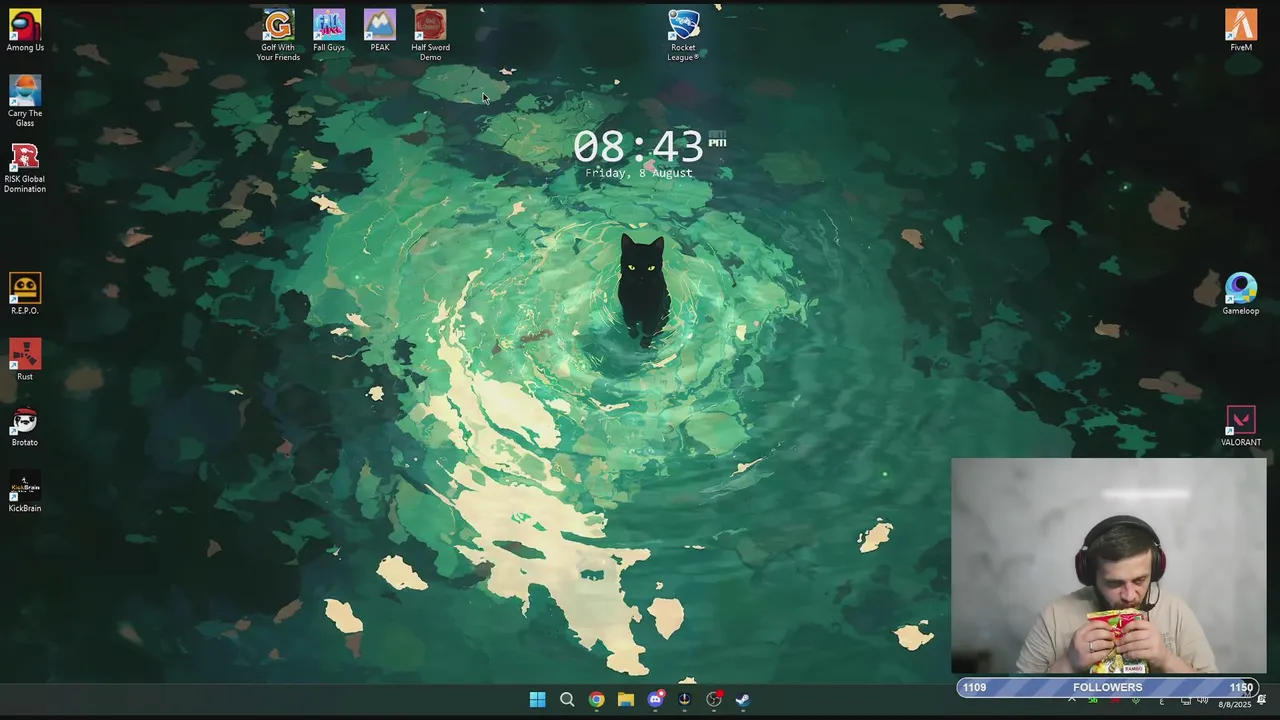Screen dimensions: 1280x720
Task: Launch Google Chrome from the taskbar
Action: click(596, 699)
